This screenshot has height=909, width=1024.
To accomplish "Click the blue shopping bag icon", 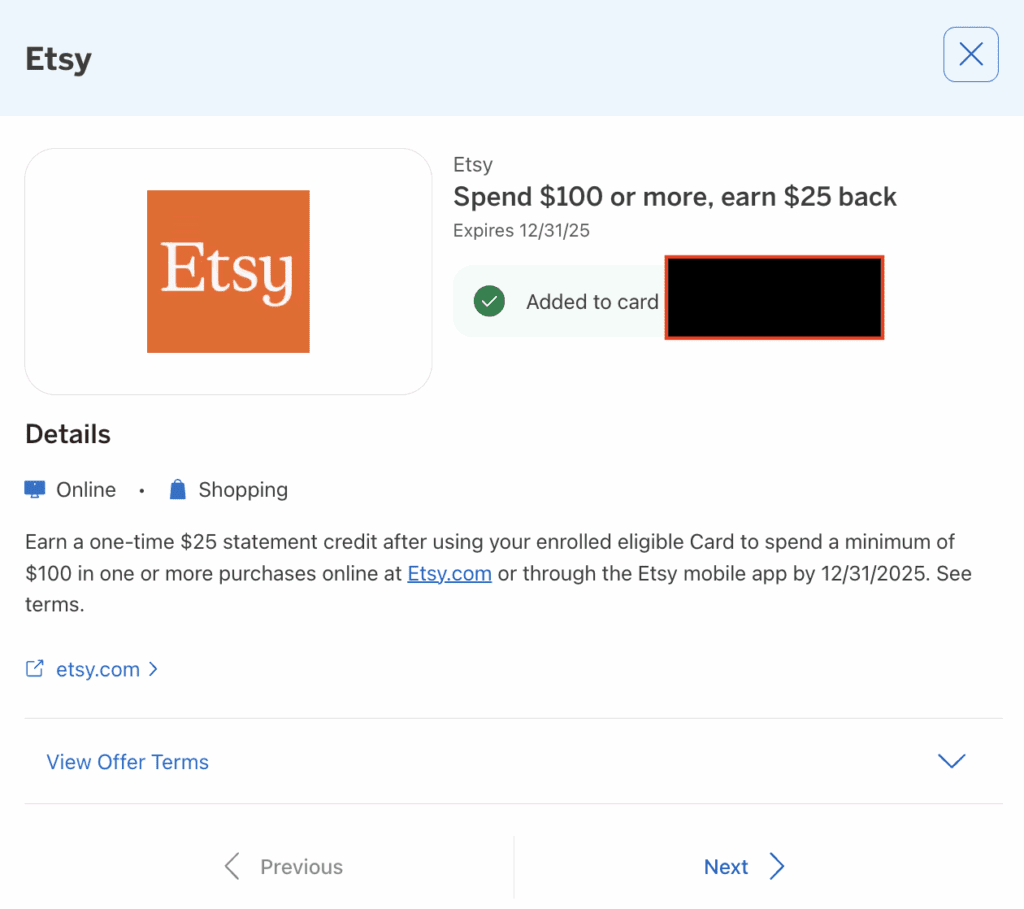I will click(x=178, y=489).
